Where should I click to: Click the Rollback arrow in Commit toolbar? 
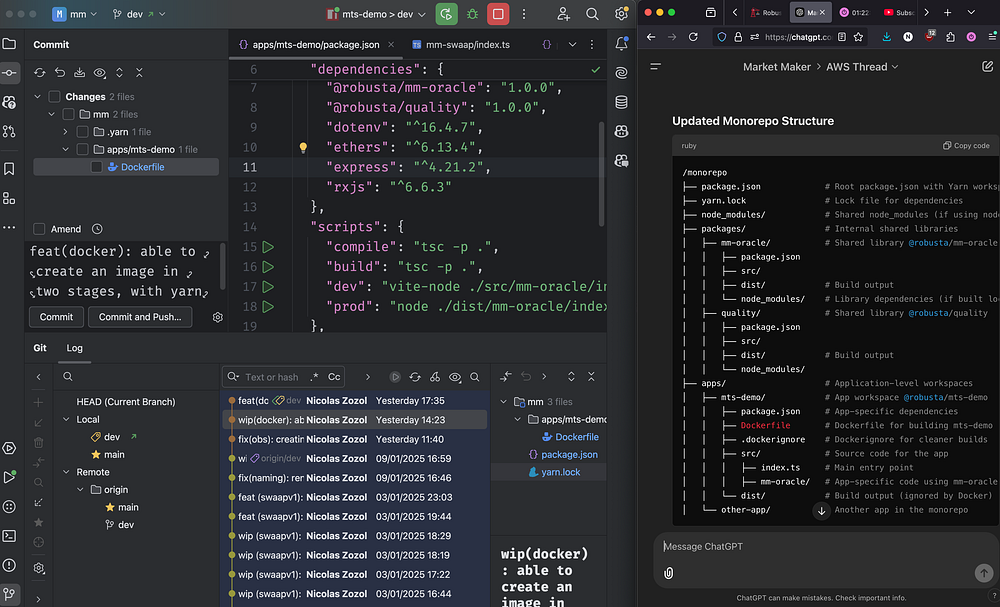click(x=60, y=73)
